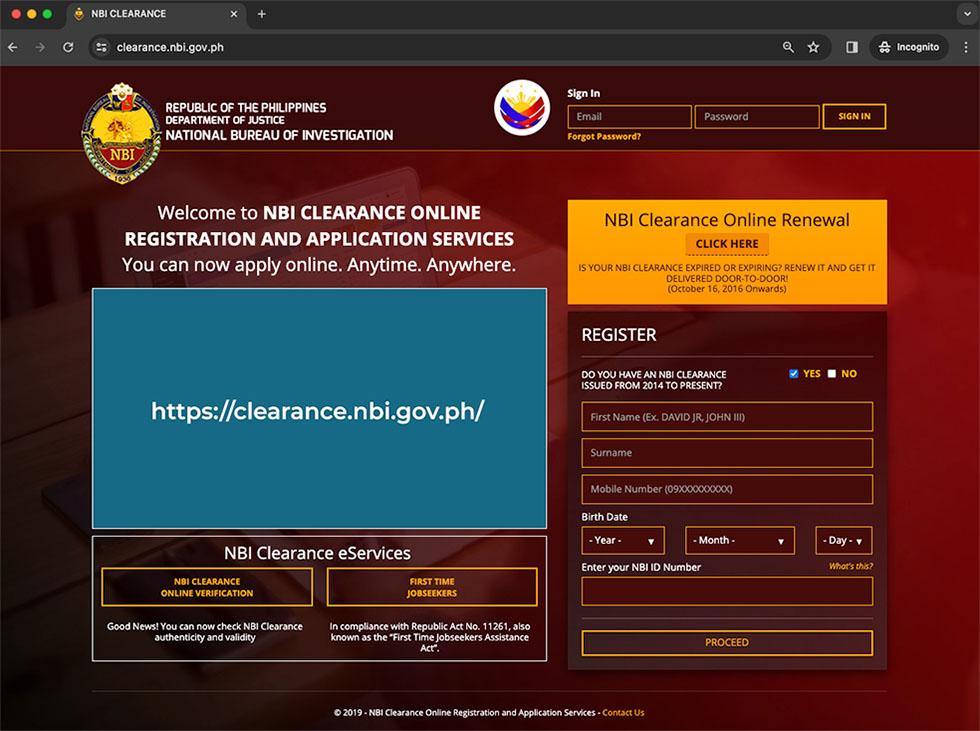Screen dimensions: 980x731
Task: Click the Good News authenticity description text
Action: (205, 632)
